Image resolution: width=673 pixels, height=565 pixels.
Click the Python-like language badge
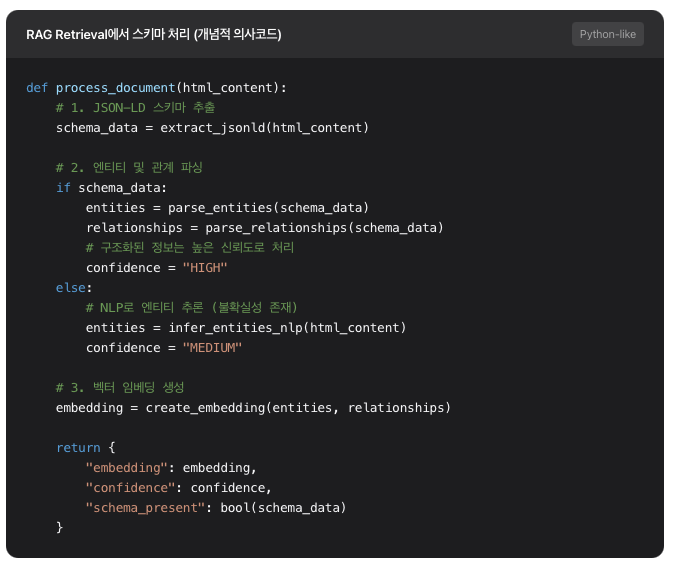coord(608,34)
